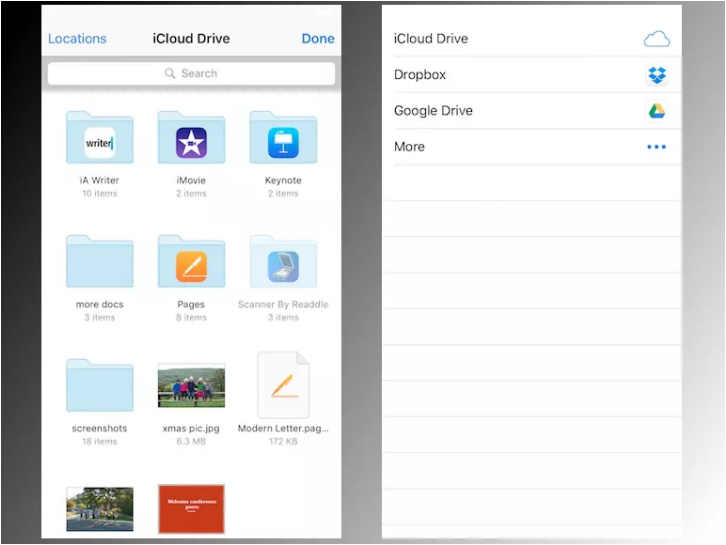Select iCloud Drive in locations list
The height and width of the screenshot is (545, 726).
(532, 39)
